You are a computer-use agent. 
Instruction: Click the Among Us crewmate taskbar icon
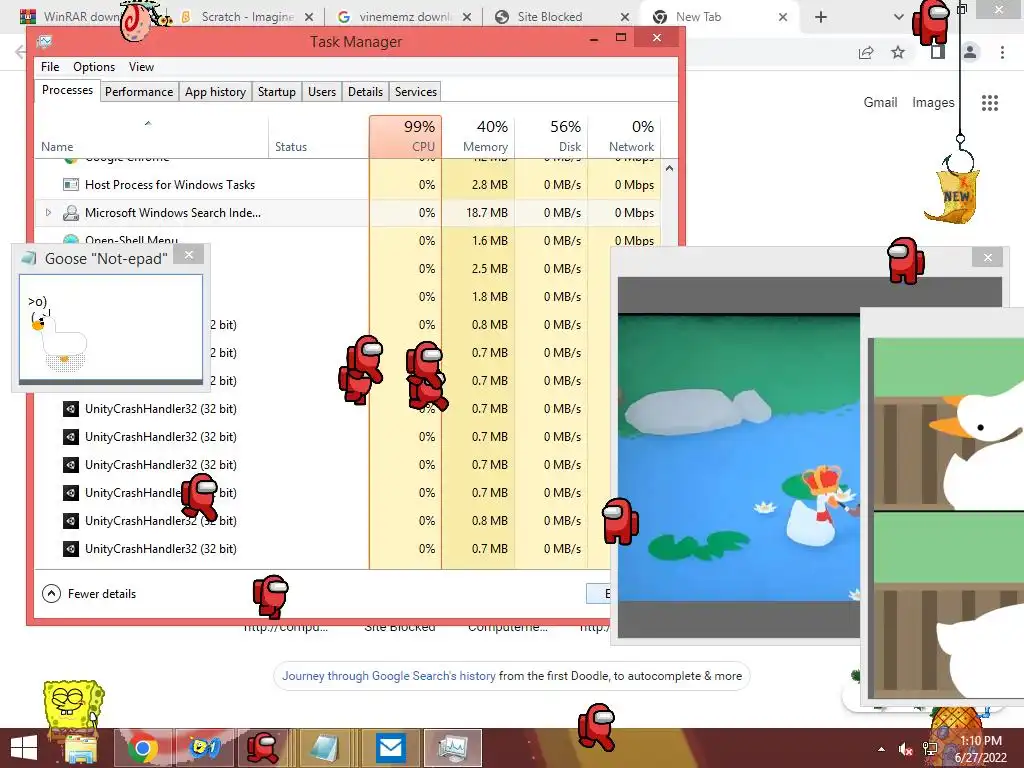pyautogui.click(x=264, y=748)
